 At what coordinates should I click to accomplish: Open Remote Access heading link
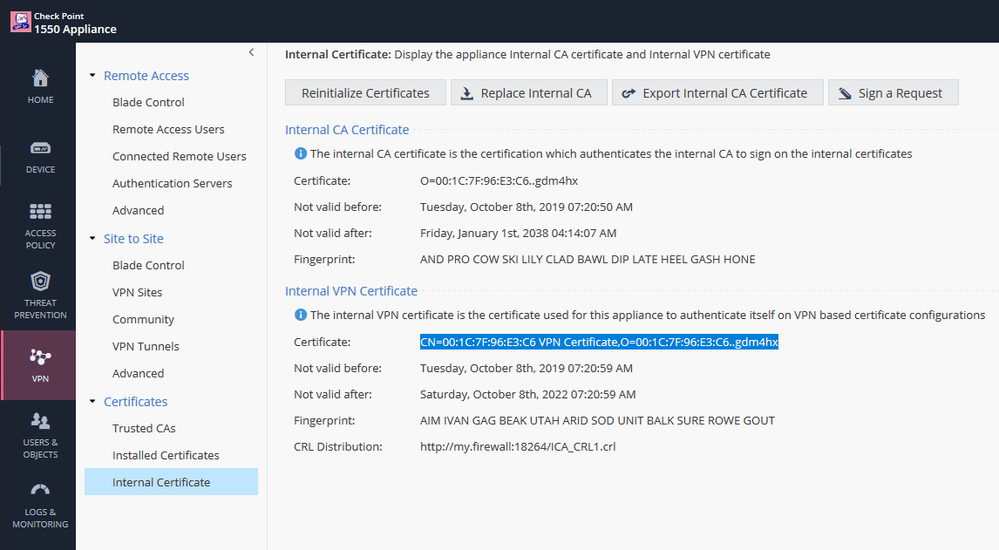[x=146, y=75]
